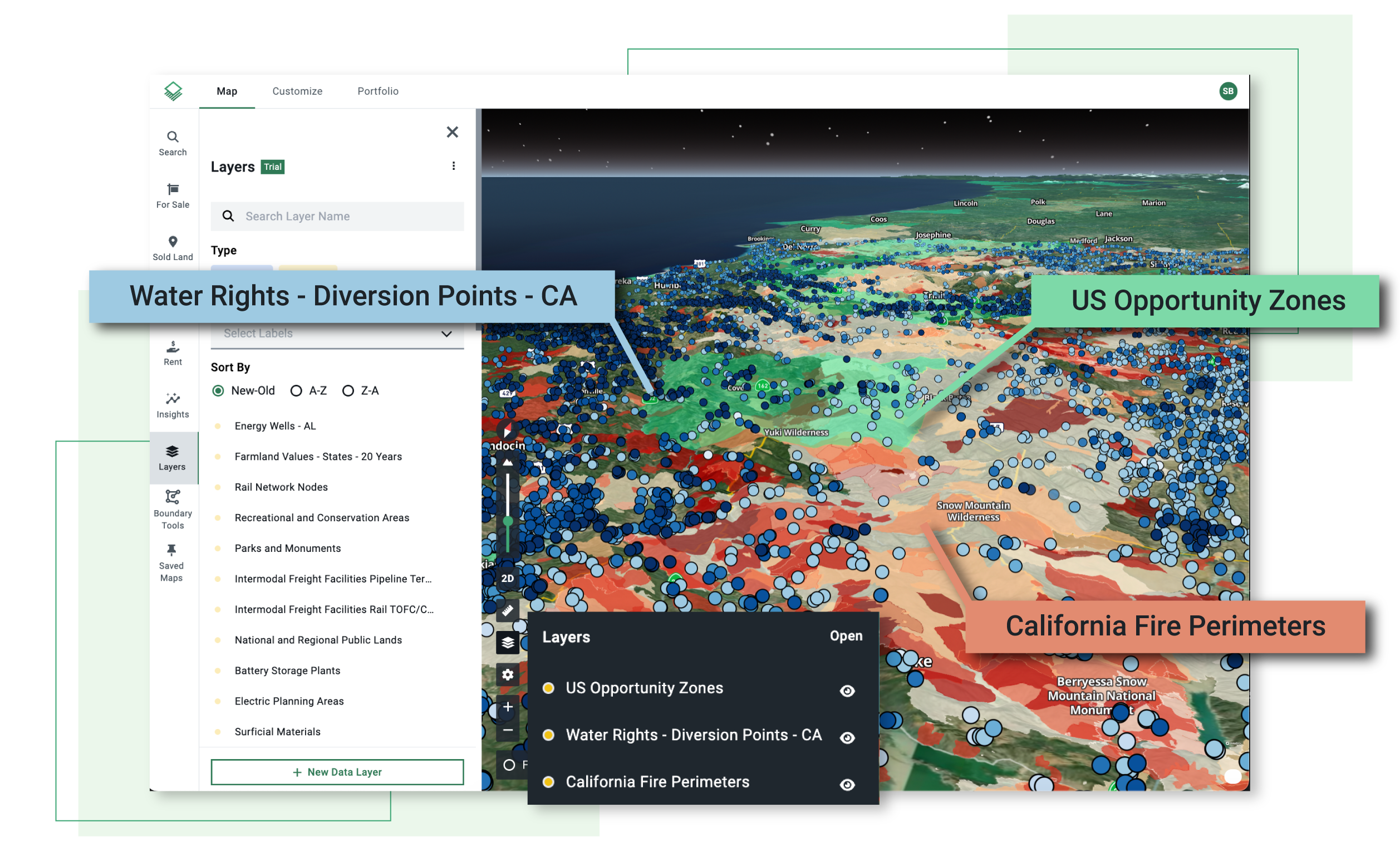The width and height of the screenshot is (1400, 866).
Task: Reset map bearing with the compass
Action: (507, 431)
